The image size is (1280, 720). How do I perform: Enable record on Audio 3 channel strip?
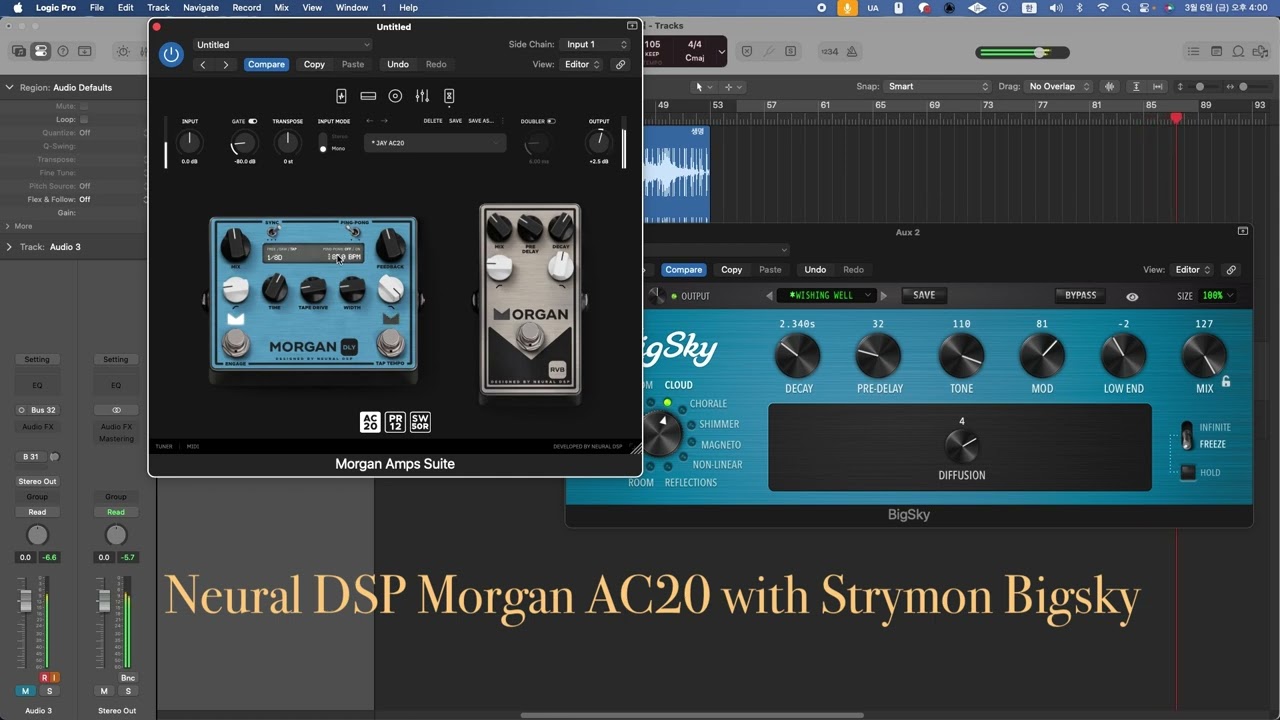[45, 678]
